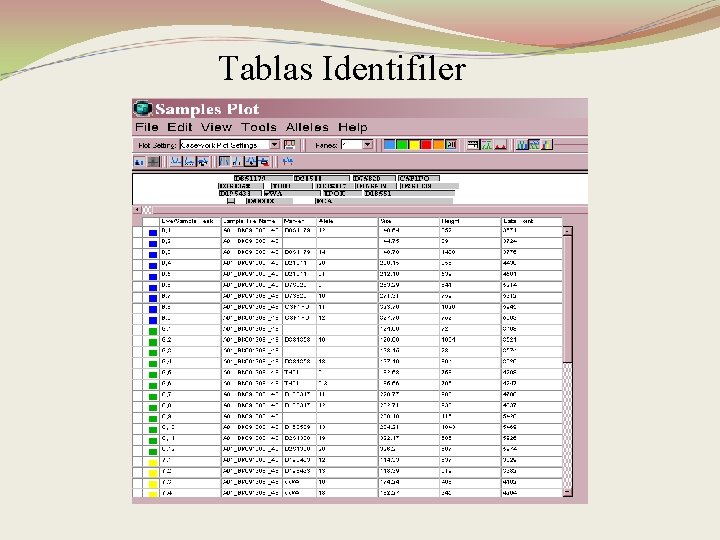Toggle the blue dye button
The image size is (720, 540).
(389, 145)
